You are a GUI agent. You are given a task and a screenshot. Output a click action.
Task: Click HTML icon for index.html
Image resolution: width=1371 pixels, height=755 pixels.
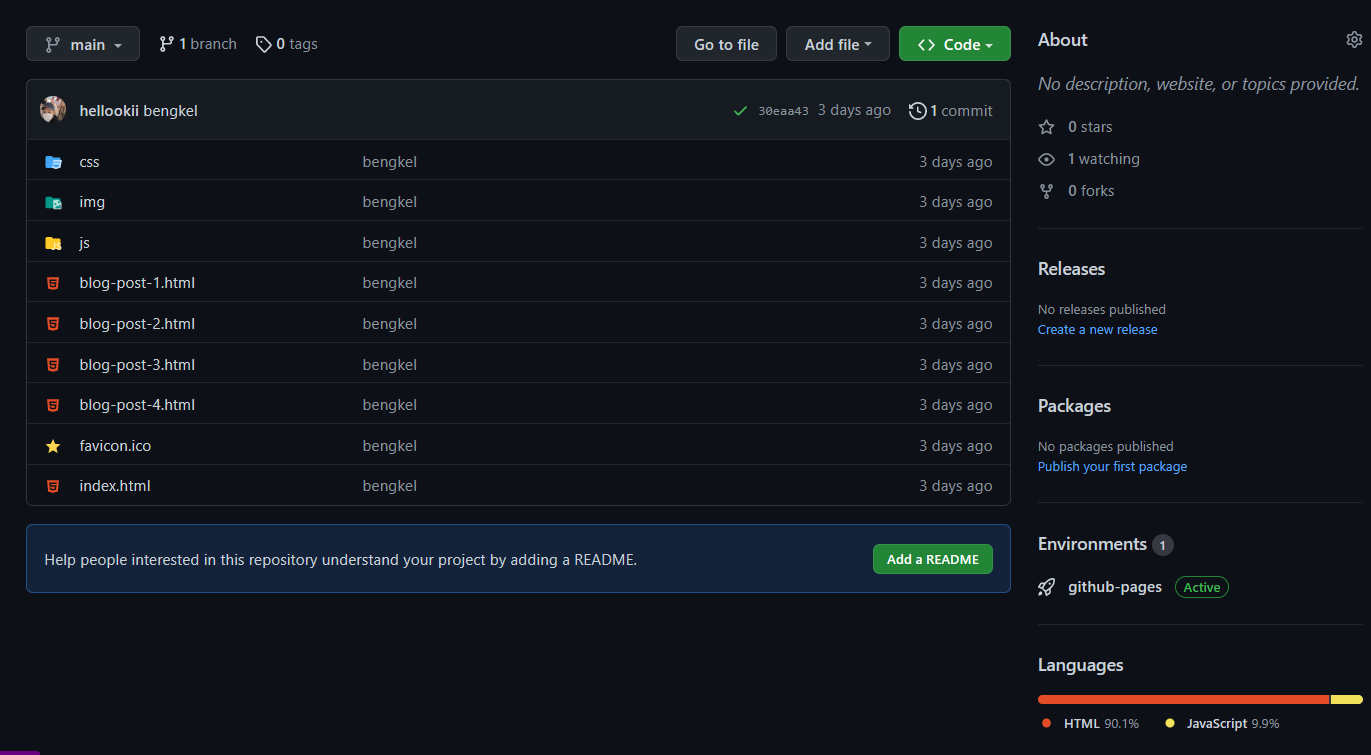53,486
